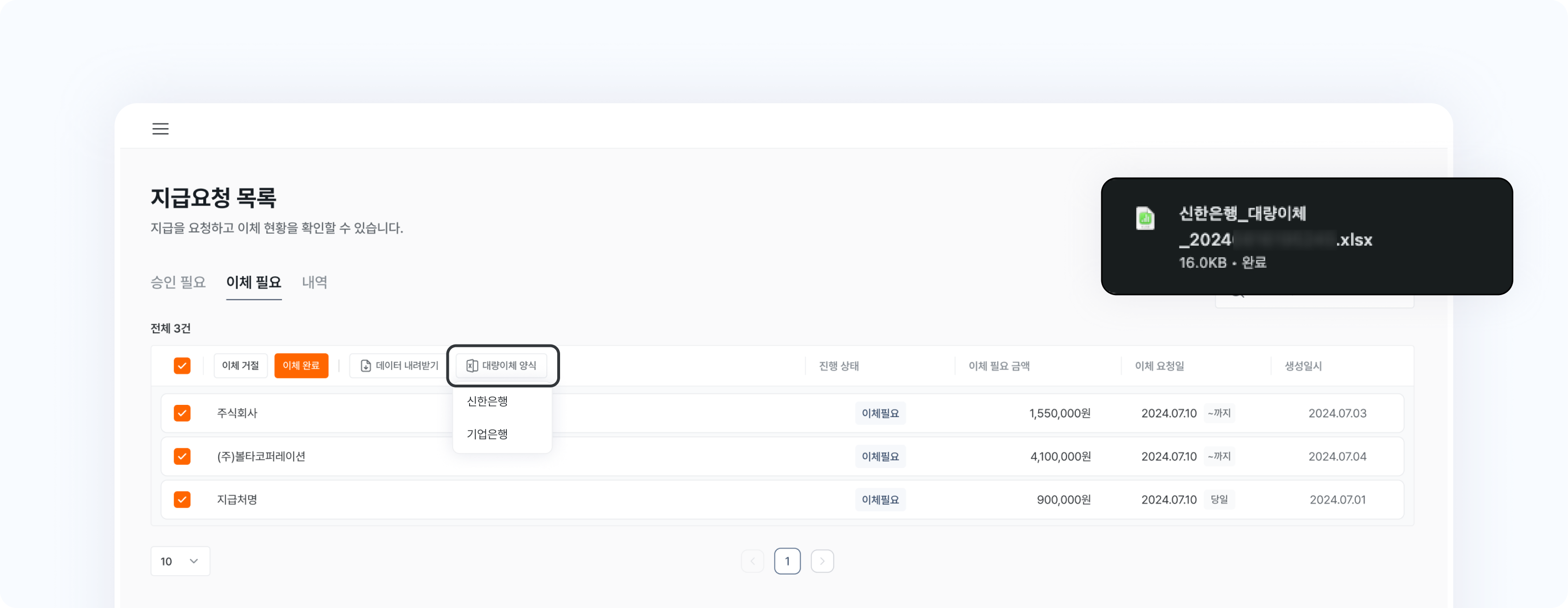Select 기업은행 from the bank dropdown
The height and width of the screenshot is (608, 1568).
pos(487,433)
